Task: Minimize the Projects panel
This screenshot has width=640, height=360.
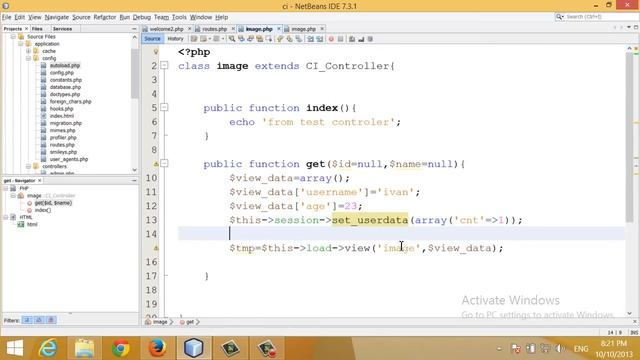Action: click(134, 29)
